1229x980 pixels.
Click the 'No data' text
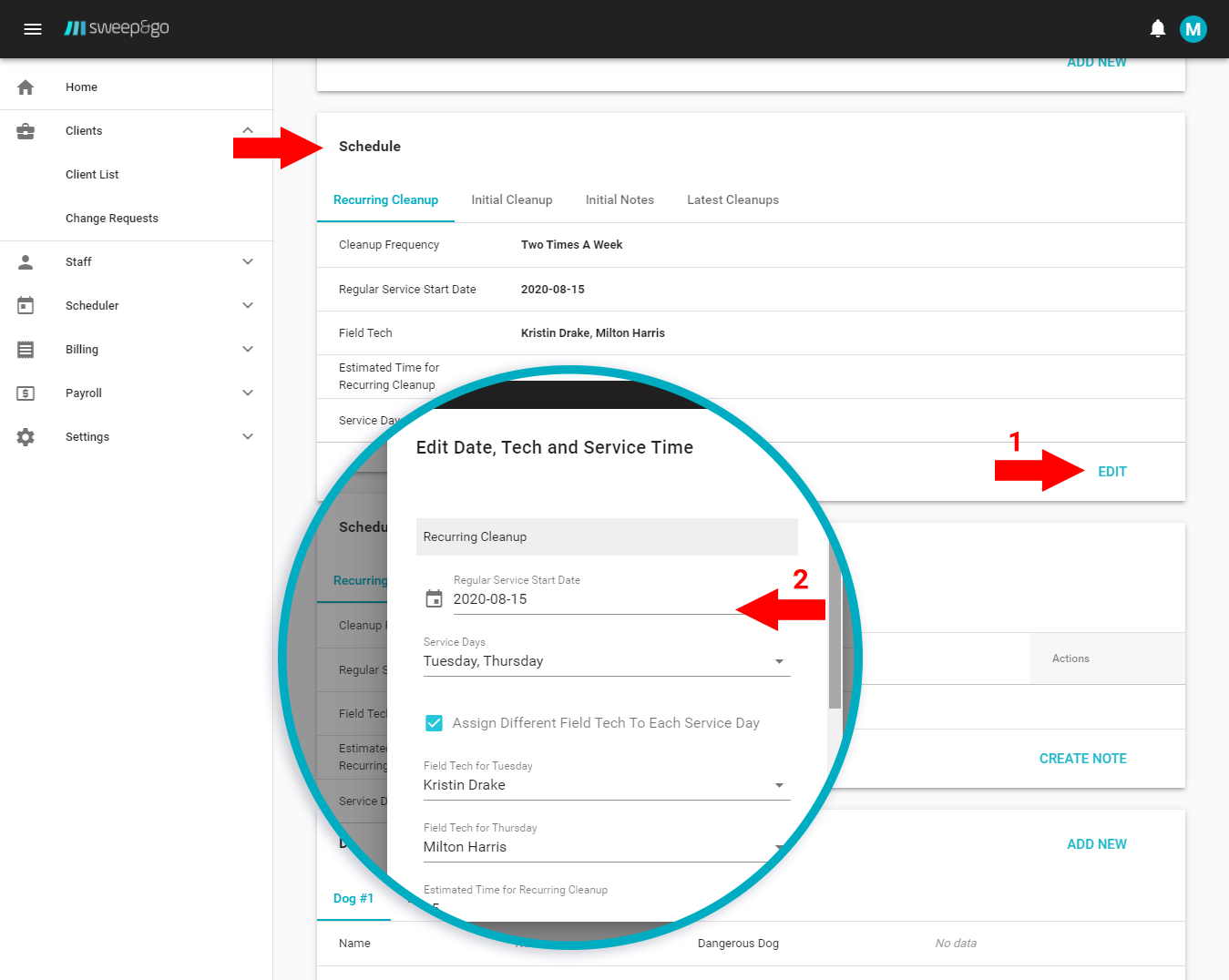tap(956, 944)
